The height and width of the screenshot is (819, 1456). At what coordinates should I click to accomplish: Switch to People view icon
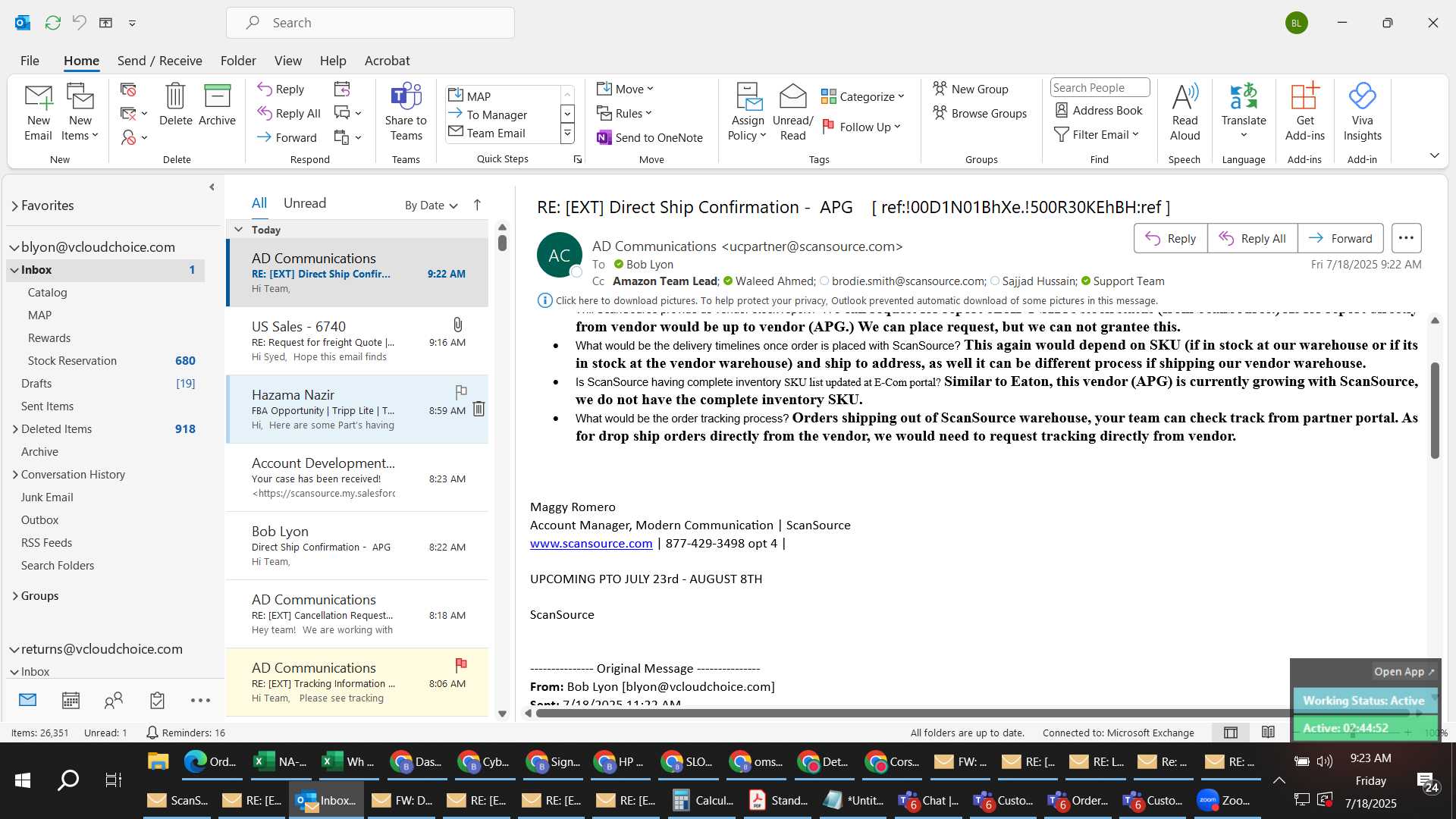tap(114, 700)
